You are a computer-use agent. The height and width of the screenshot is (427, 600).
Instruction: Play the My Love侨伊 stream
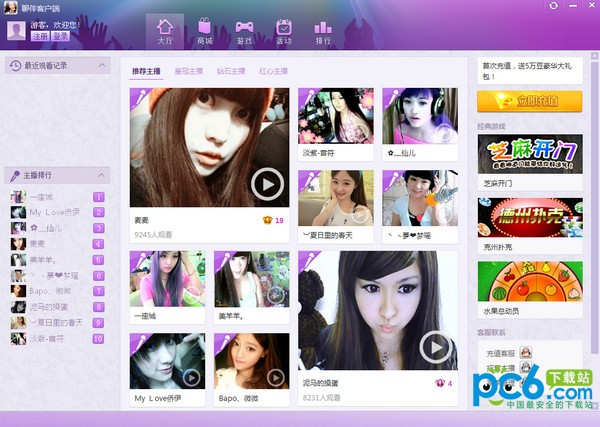coord(191,378)
